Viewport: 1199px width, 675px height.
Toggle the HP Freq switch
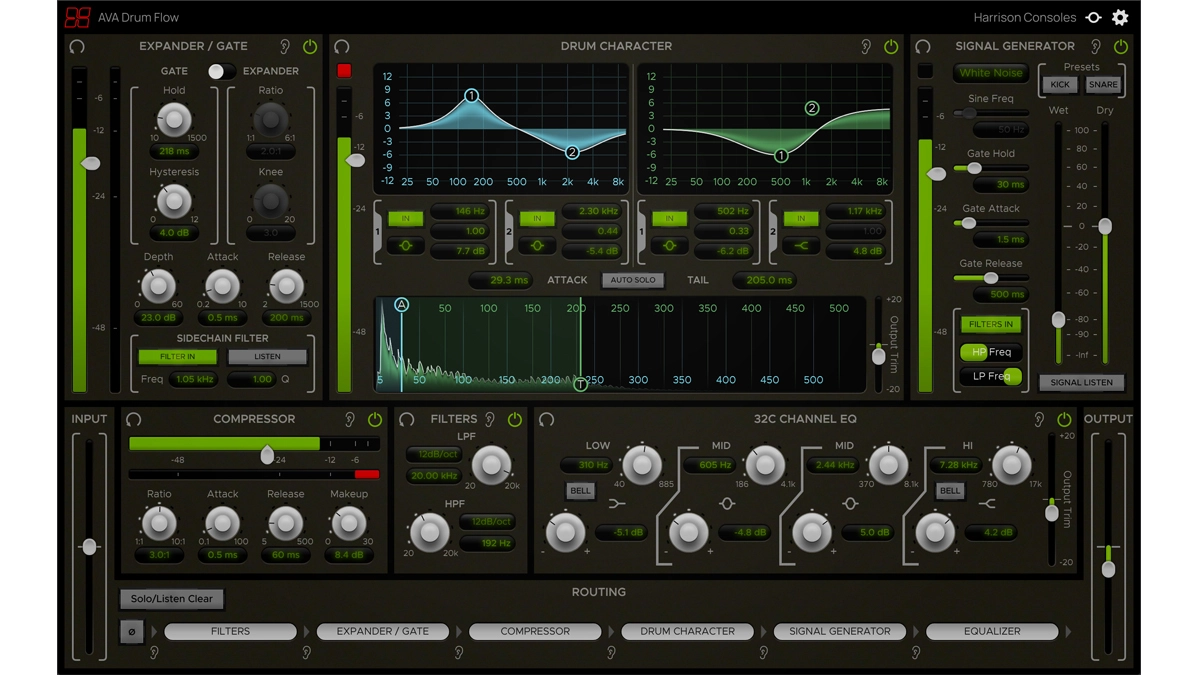[x=991, y=352]
